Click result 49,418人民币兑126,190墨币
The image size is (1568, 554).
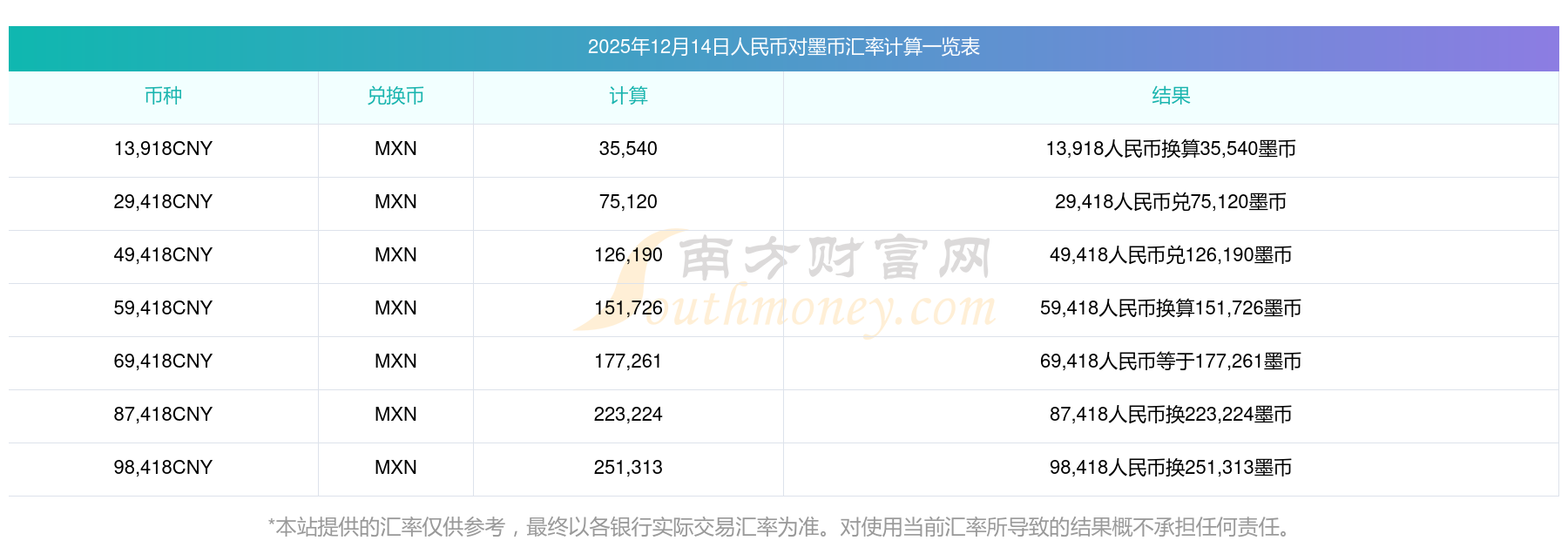click(1171, 255)
